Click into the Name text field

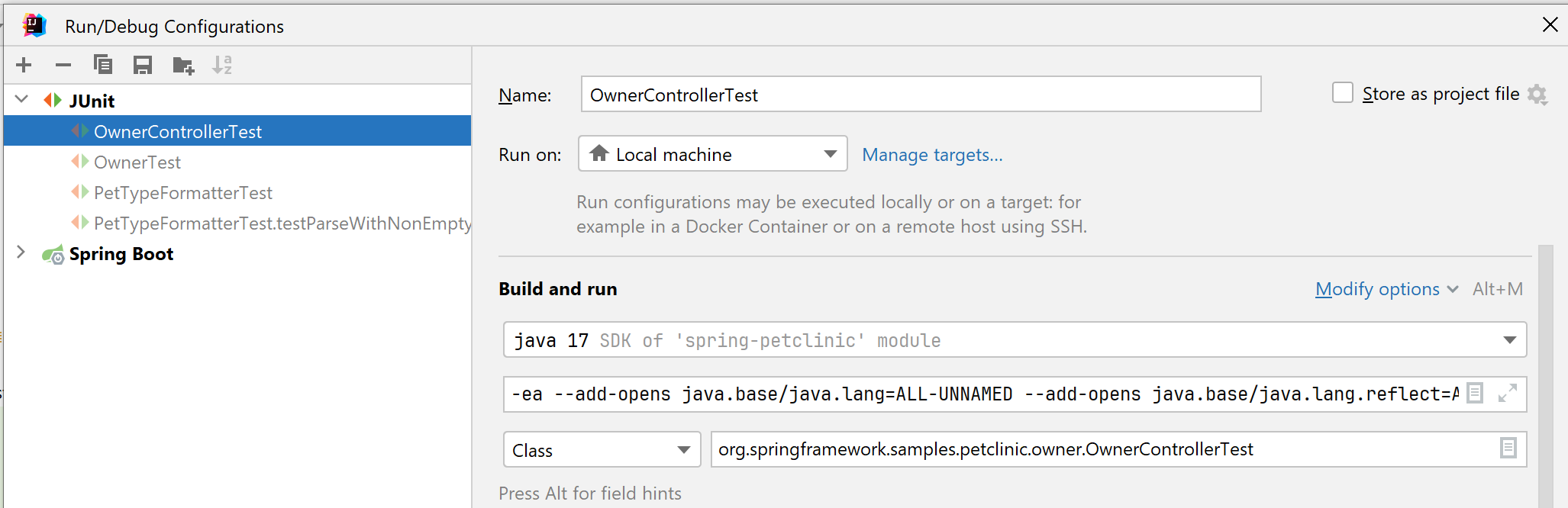click(920, 95)
